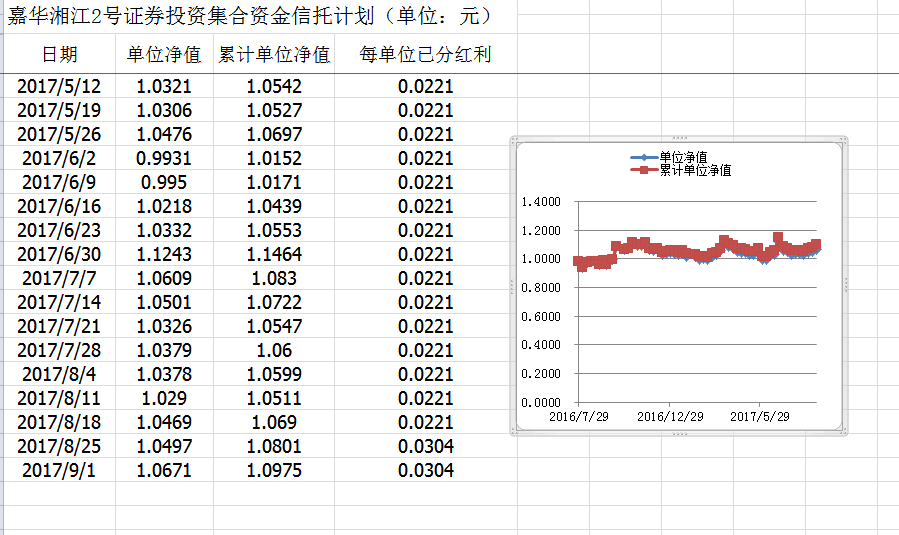The image size is (899, 535).
Task: Click the chart's bottom edge resize handle
Action: point(680,434)
